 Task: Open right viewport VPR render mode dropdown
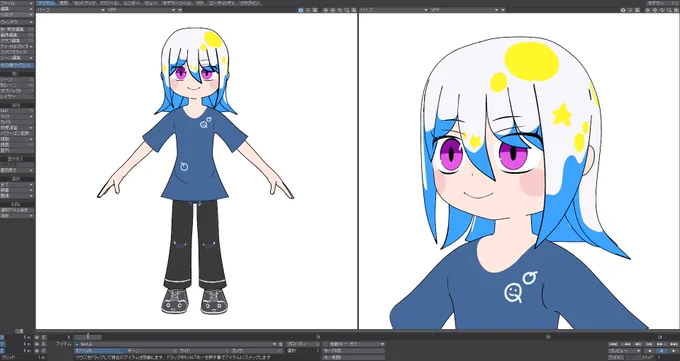(464, 10)
